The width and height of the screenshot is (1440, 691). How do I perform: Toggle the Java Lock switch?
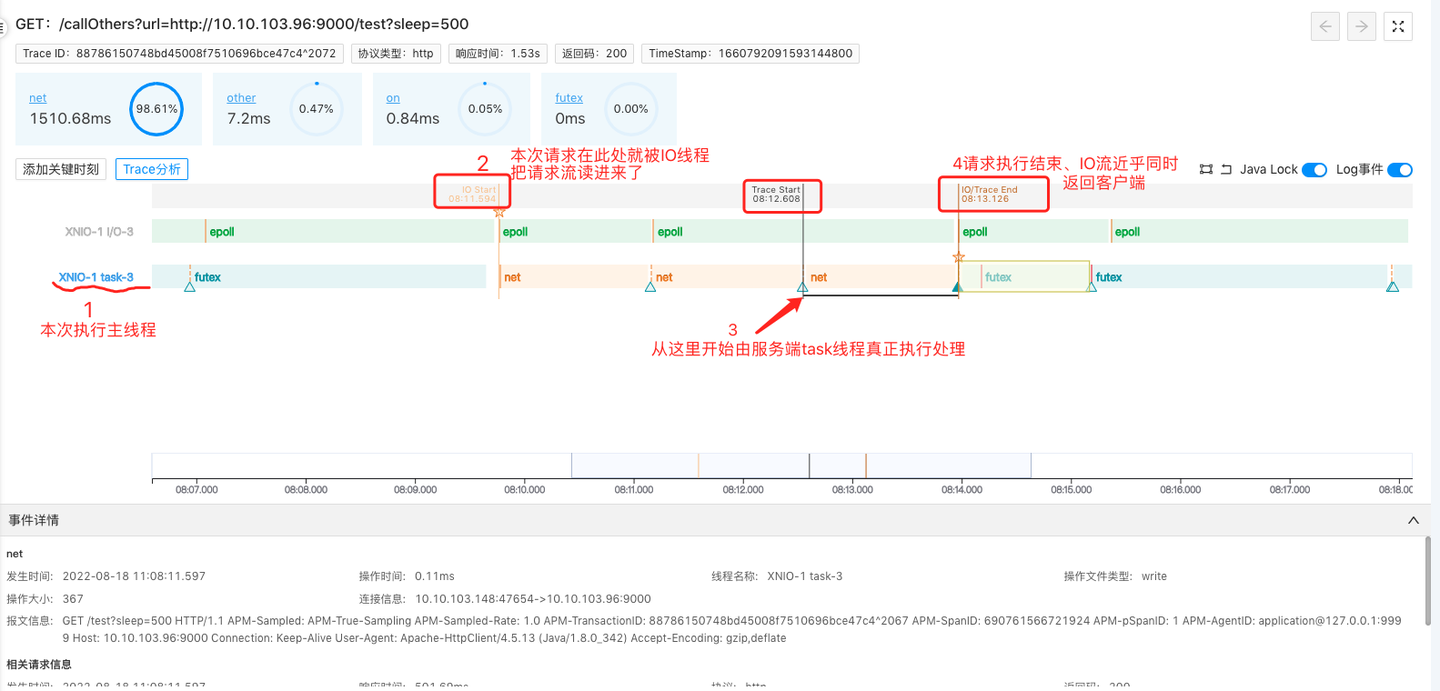tap(1314, 170)
